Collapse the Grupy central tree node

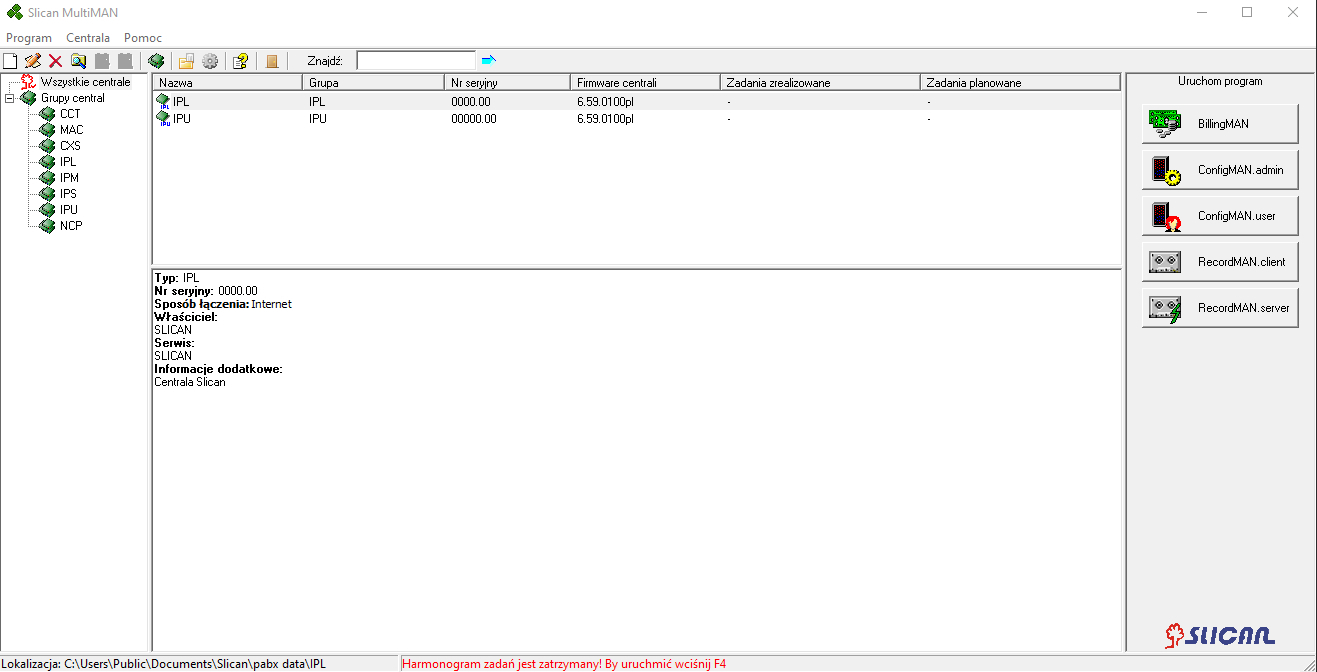[9, 98]
